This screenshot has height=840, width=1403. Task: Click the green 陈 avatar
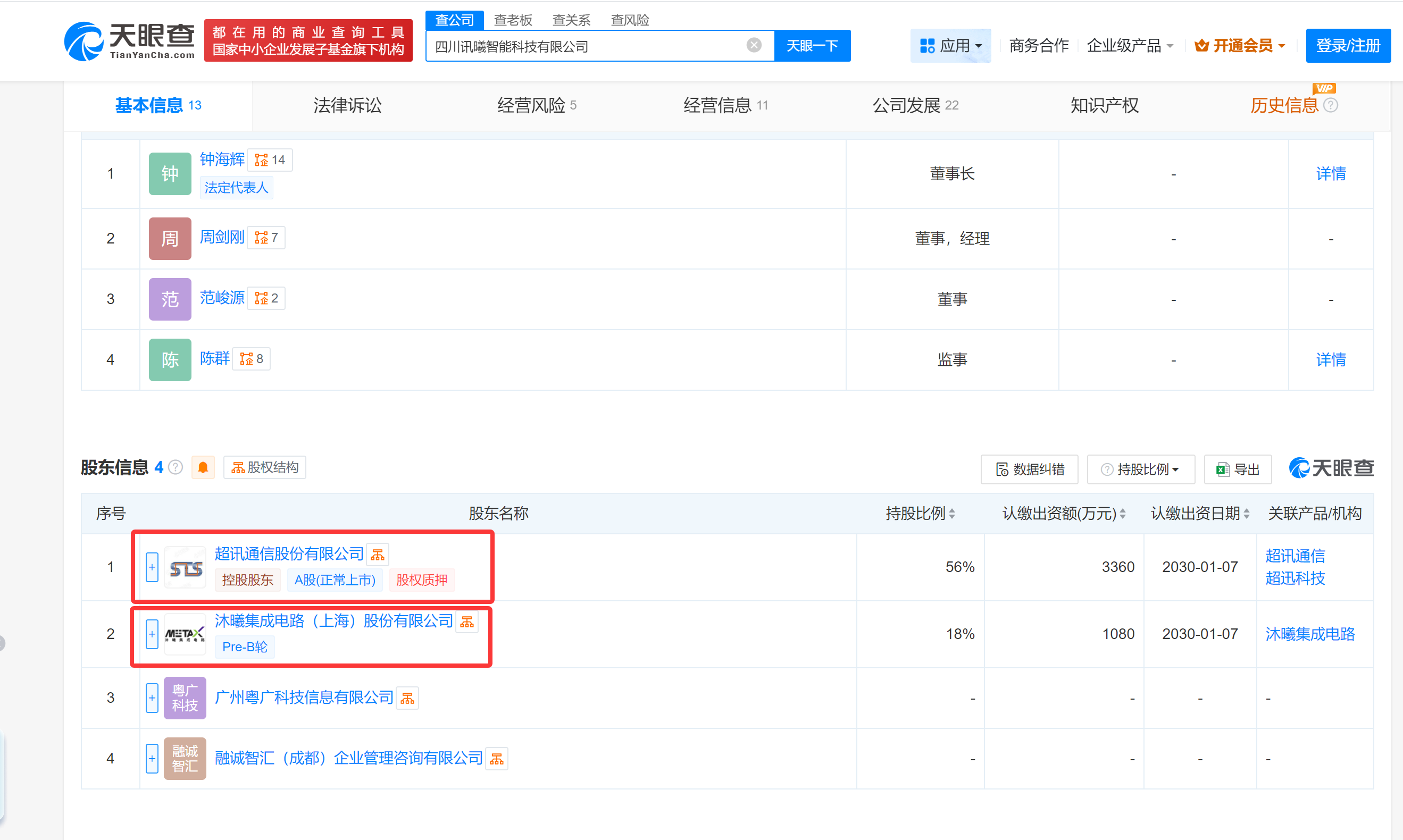170,359
